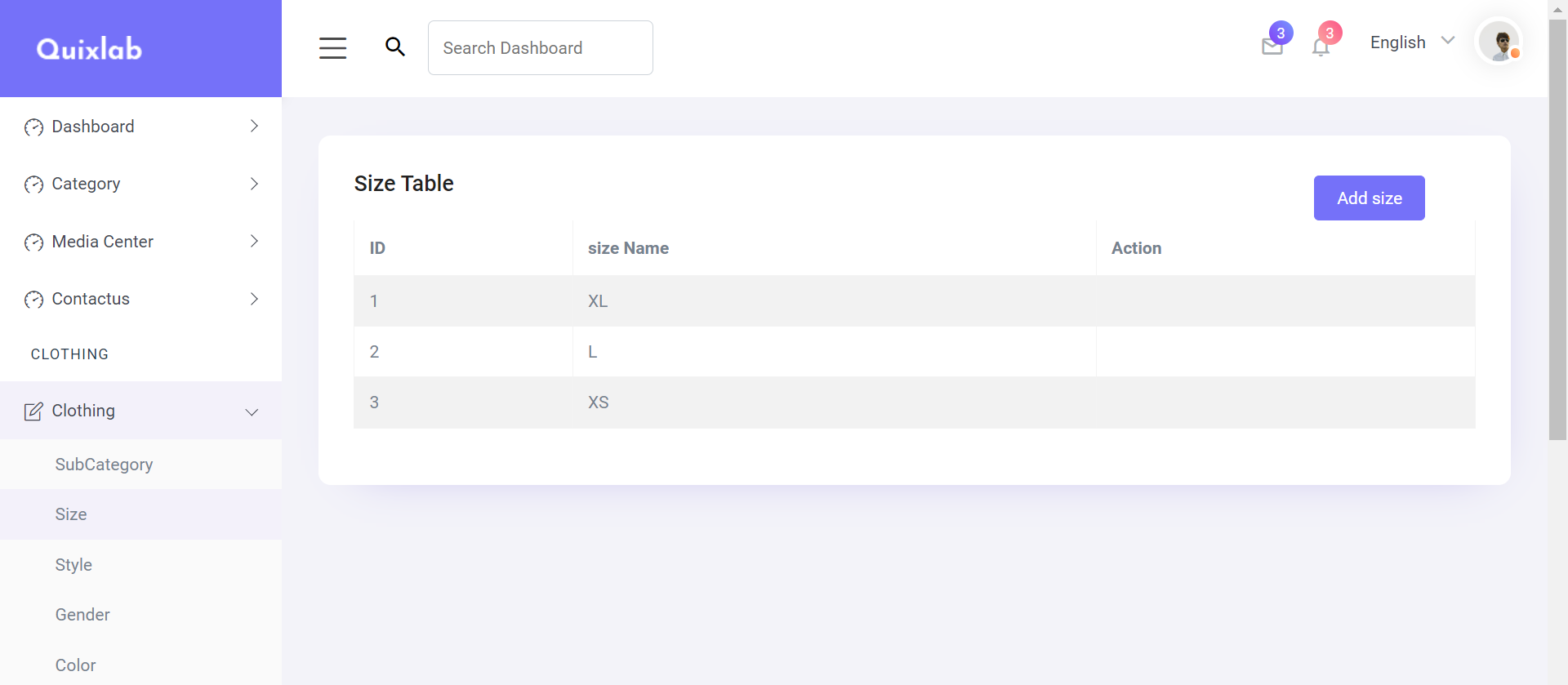Viewport: 1568px width, 685px height.
Task: Select the Style menu item
Action: point(73,565)
